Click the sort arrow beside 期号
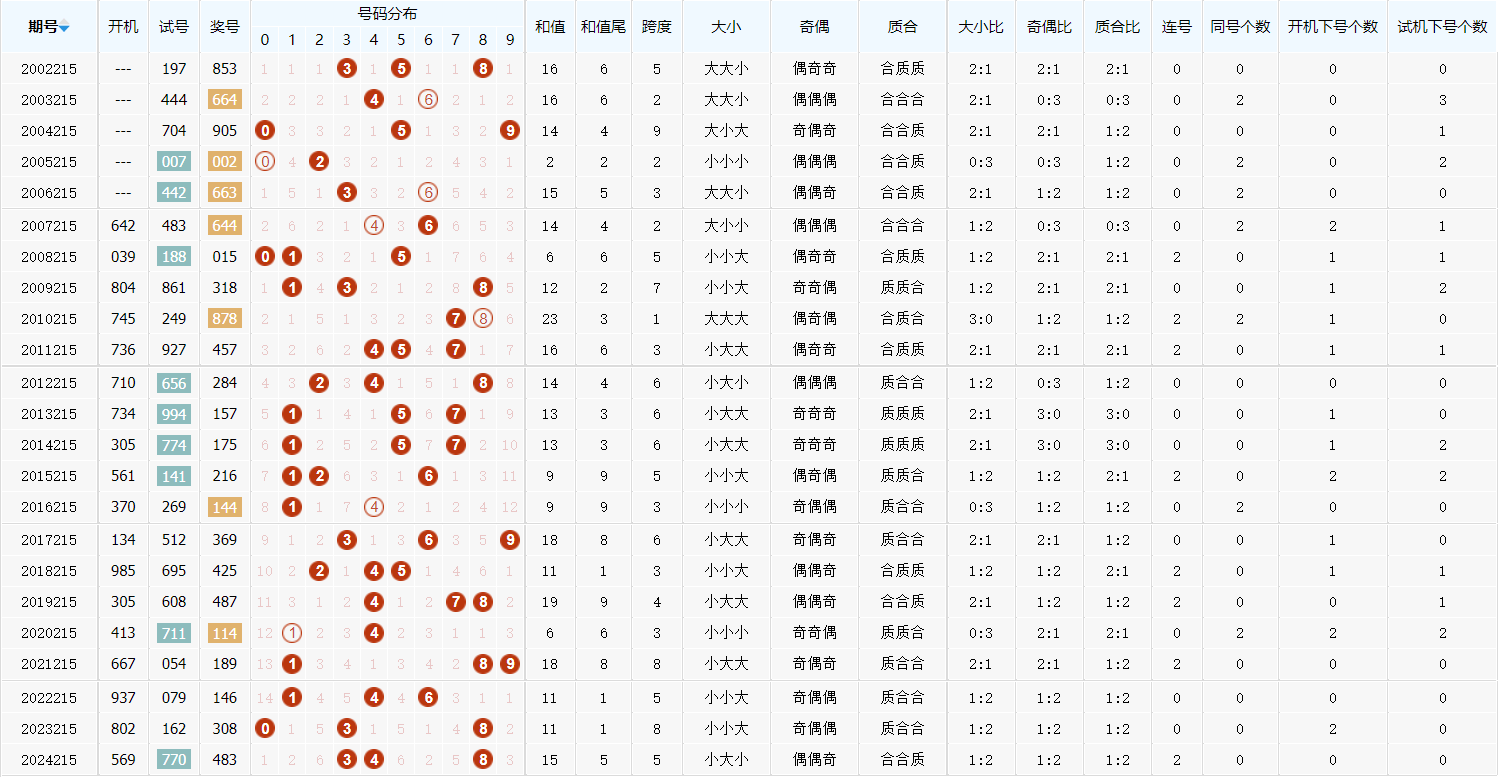 (64, 28)
